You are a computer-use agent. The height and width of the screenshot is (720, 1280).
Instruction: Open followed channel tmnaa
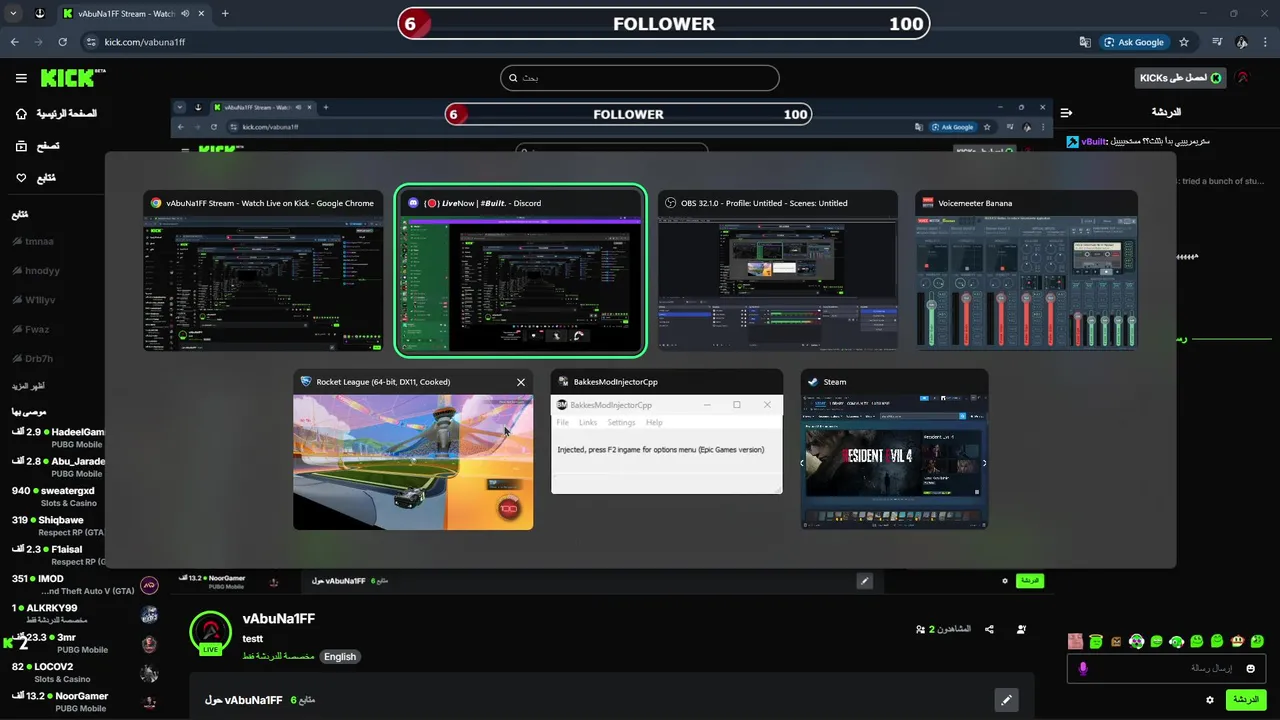tap(34, 241)
